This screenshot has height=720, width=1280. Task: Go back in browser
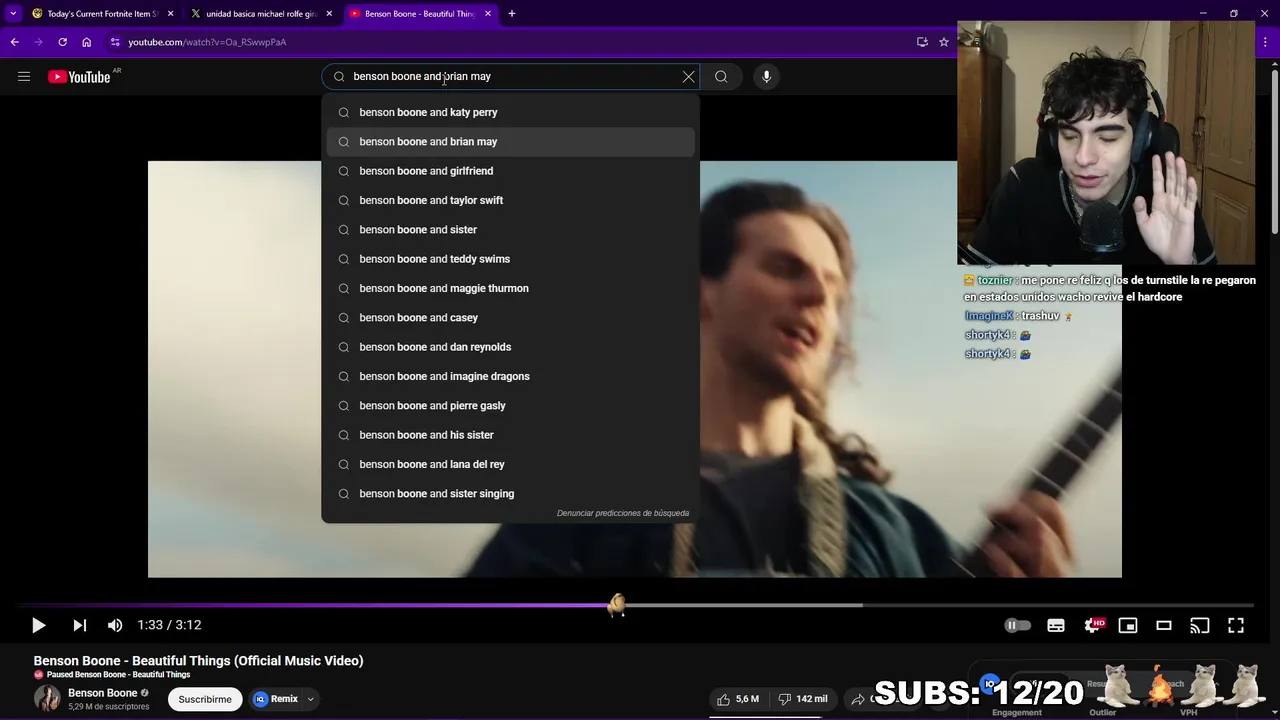point(14,42)
